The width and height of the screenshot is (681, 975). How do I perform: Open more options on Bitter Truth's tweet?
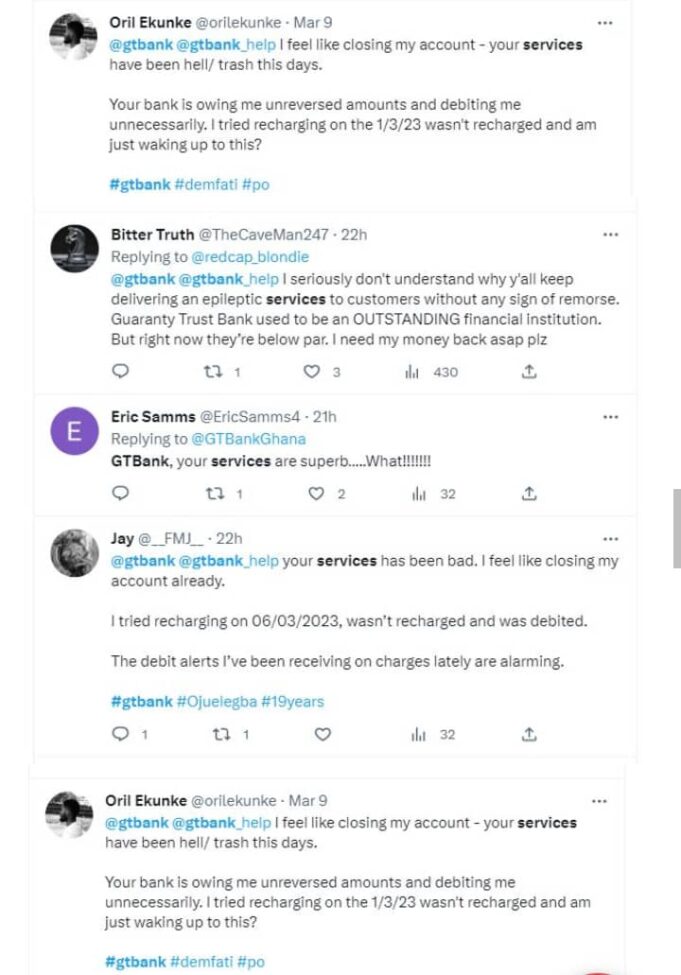610,235
